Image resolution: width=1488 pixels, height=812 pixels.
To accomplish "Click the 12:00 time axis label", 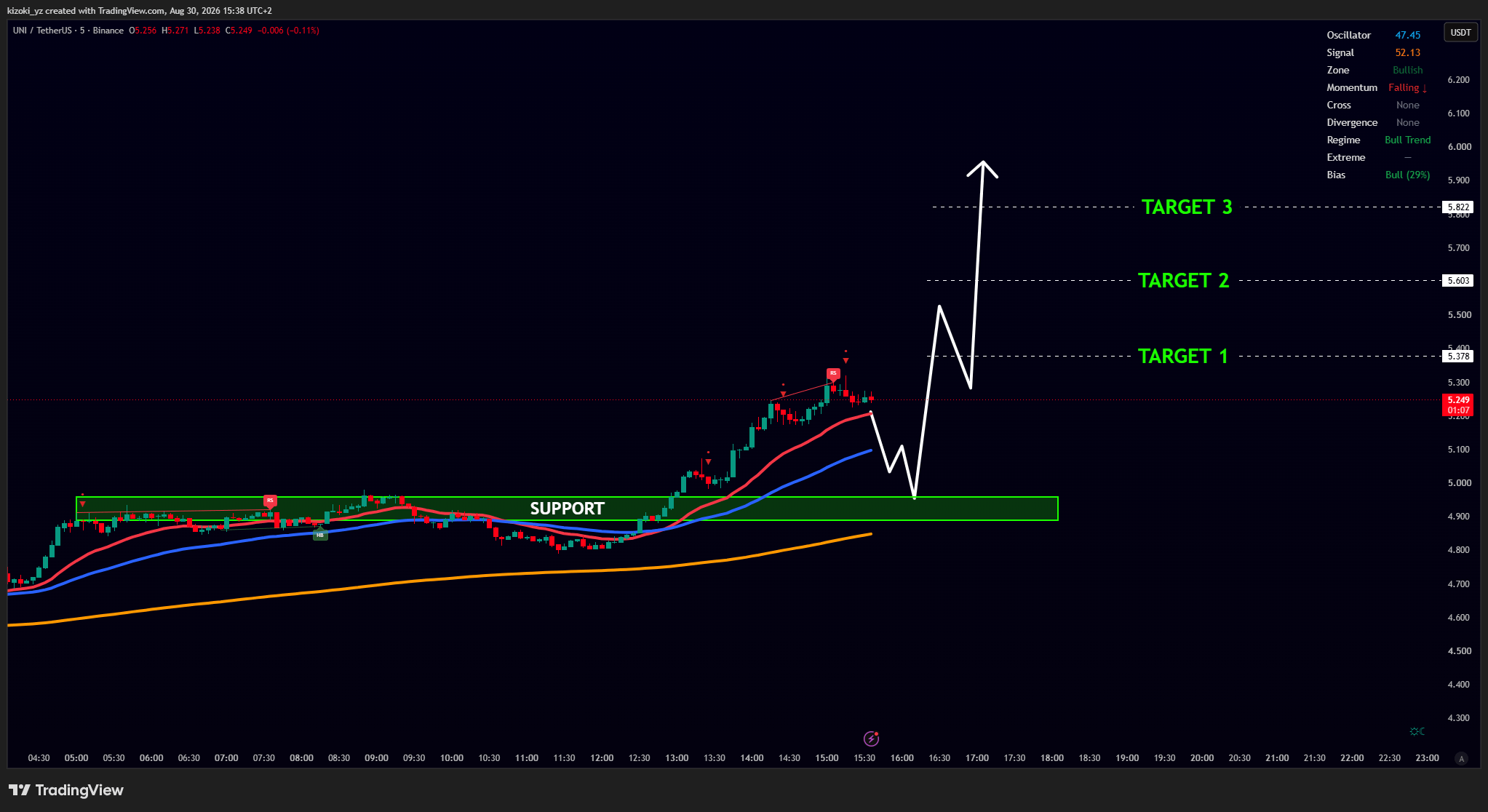I will 602,758.
